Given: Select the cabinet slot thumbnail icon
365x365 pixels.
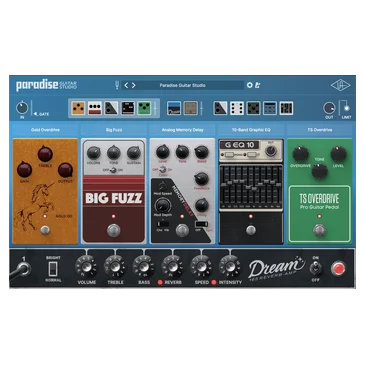Looking at the screenshot, I should [x=191, y=108].
